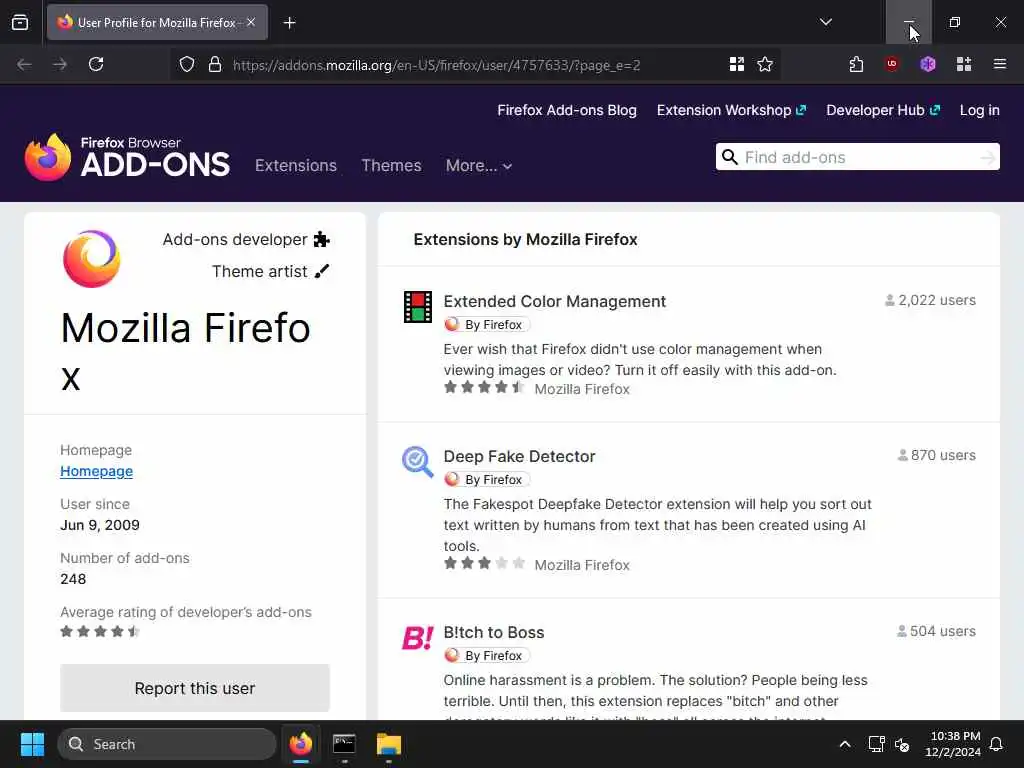Image resolution: width=1024 pixels, height=768 pixels.
Task: Click the Mozilla Firefox profile avatar
Action: pos(91,259)
